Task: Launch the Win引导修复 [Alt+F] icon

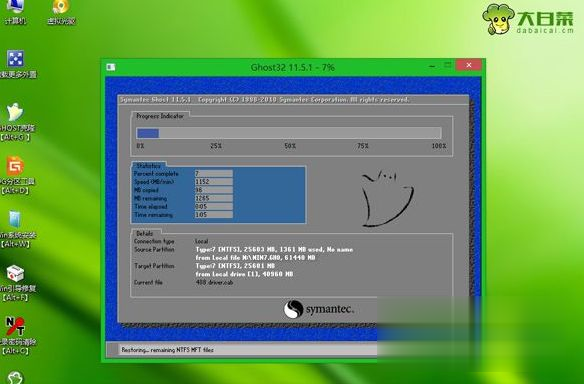Action: click(16, 282)
